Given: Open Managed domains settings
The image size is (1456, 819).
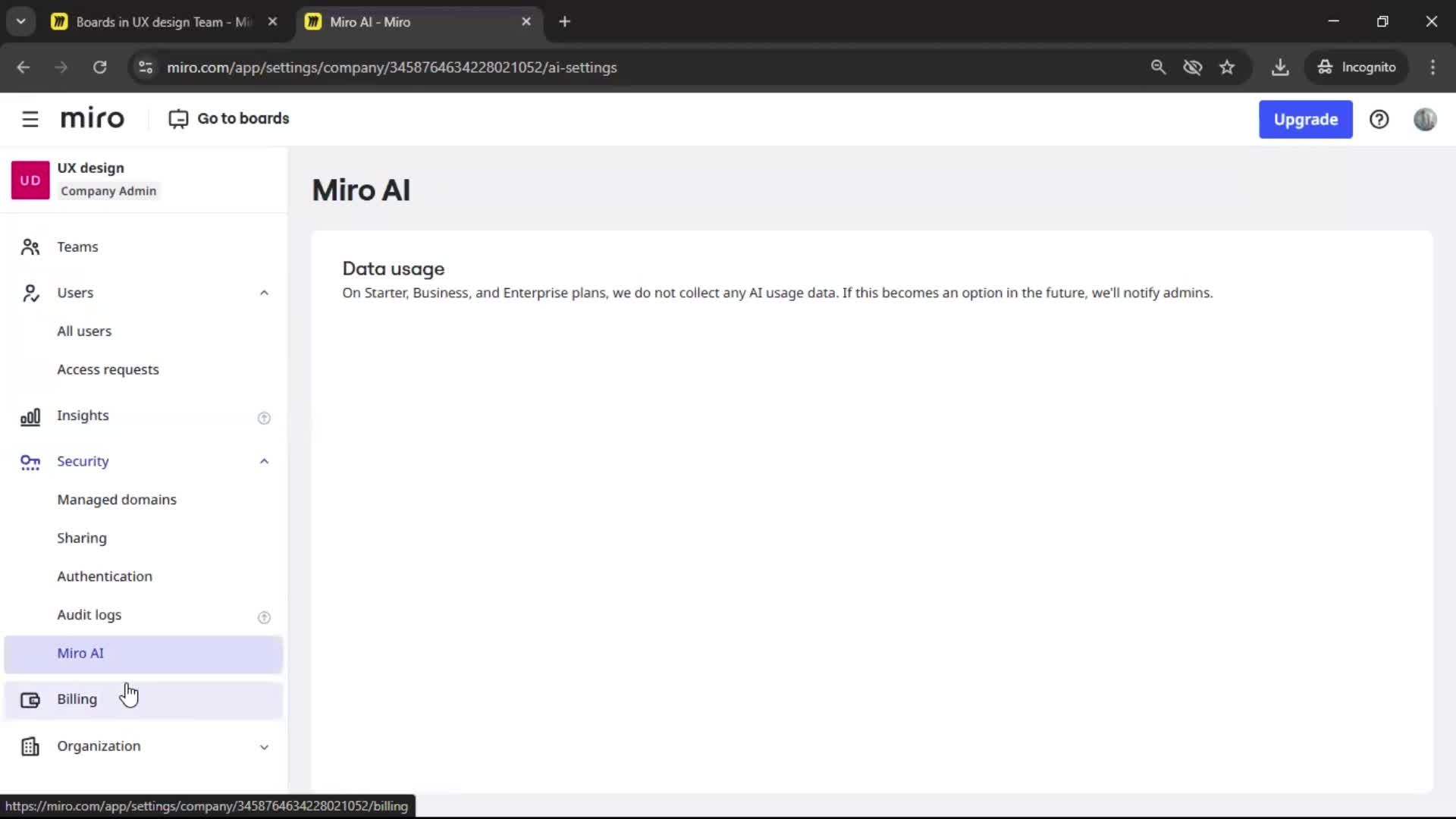Looking at the screenshot, I should click(x=117, y=499).
